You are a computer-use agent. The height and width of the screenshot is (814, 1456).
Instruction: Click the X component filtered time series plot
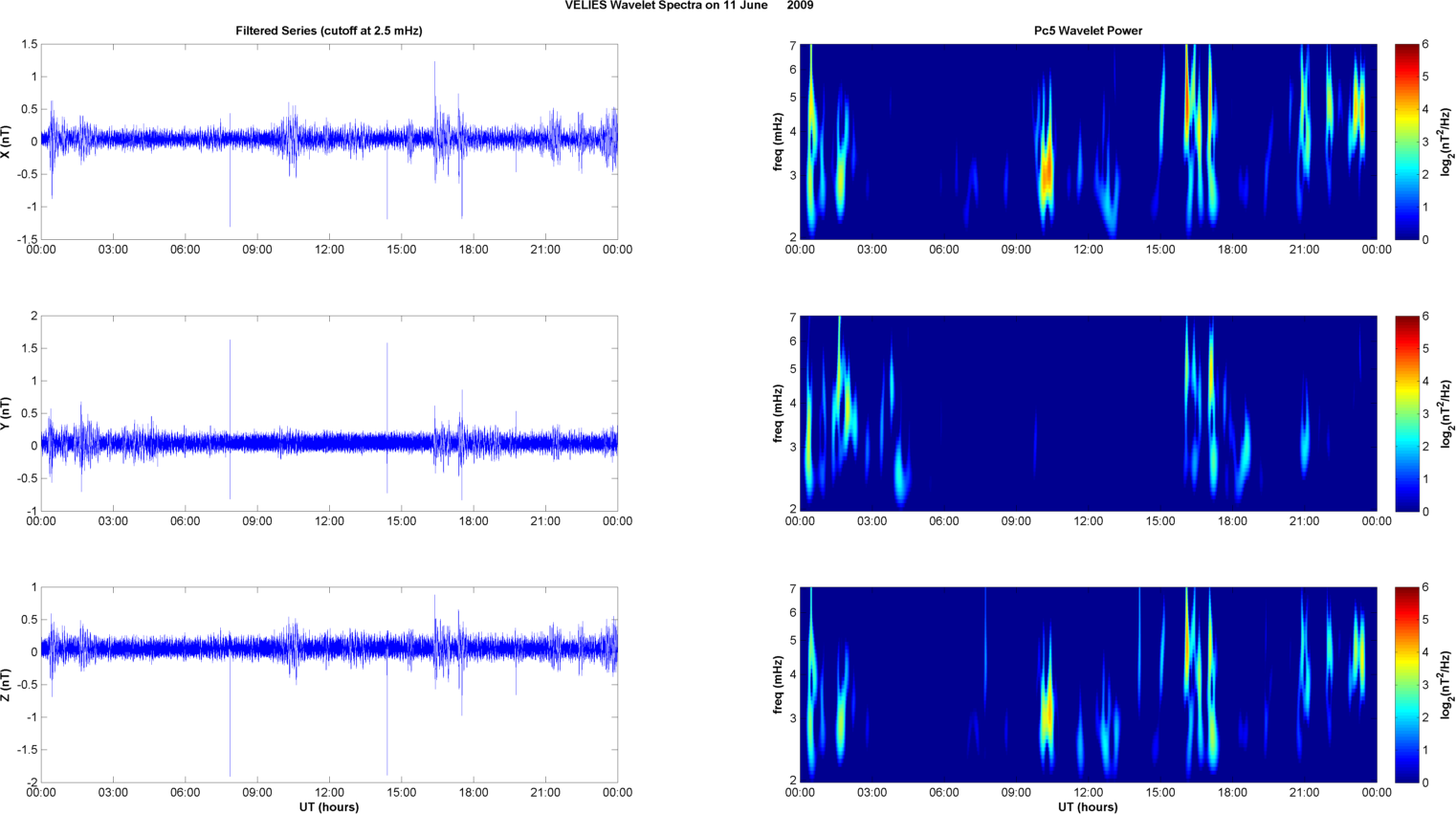point(329,142)
